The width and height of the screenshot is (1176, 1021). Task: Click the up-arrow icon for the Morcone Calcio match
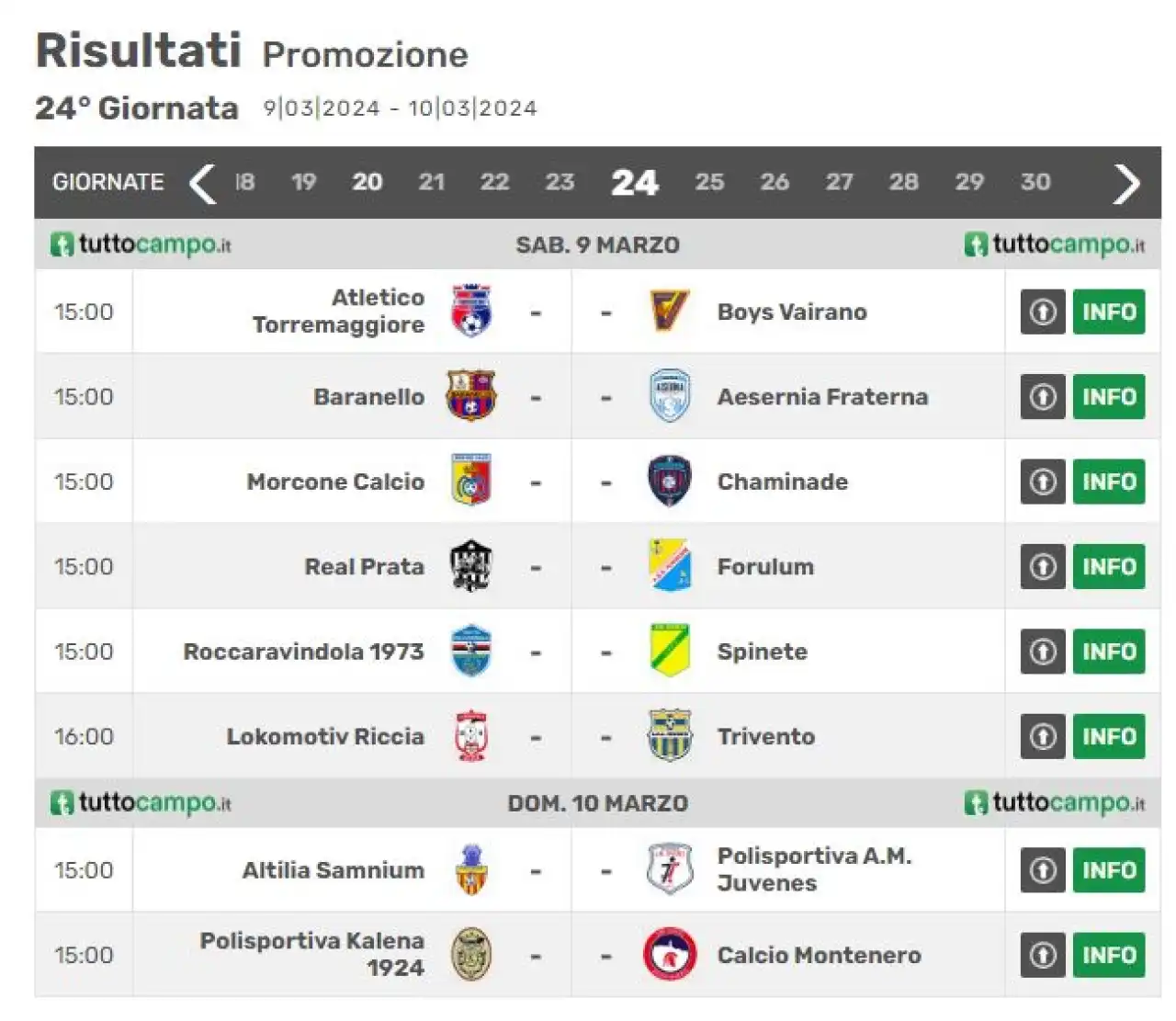[x=1043, y=482]
